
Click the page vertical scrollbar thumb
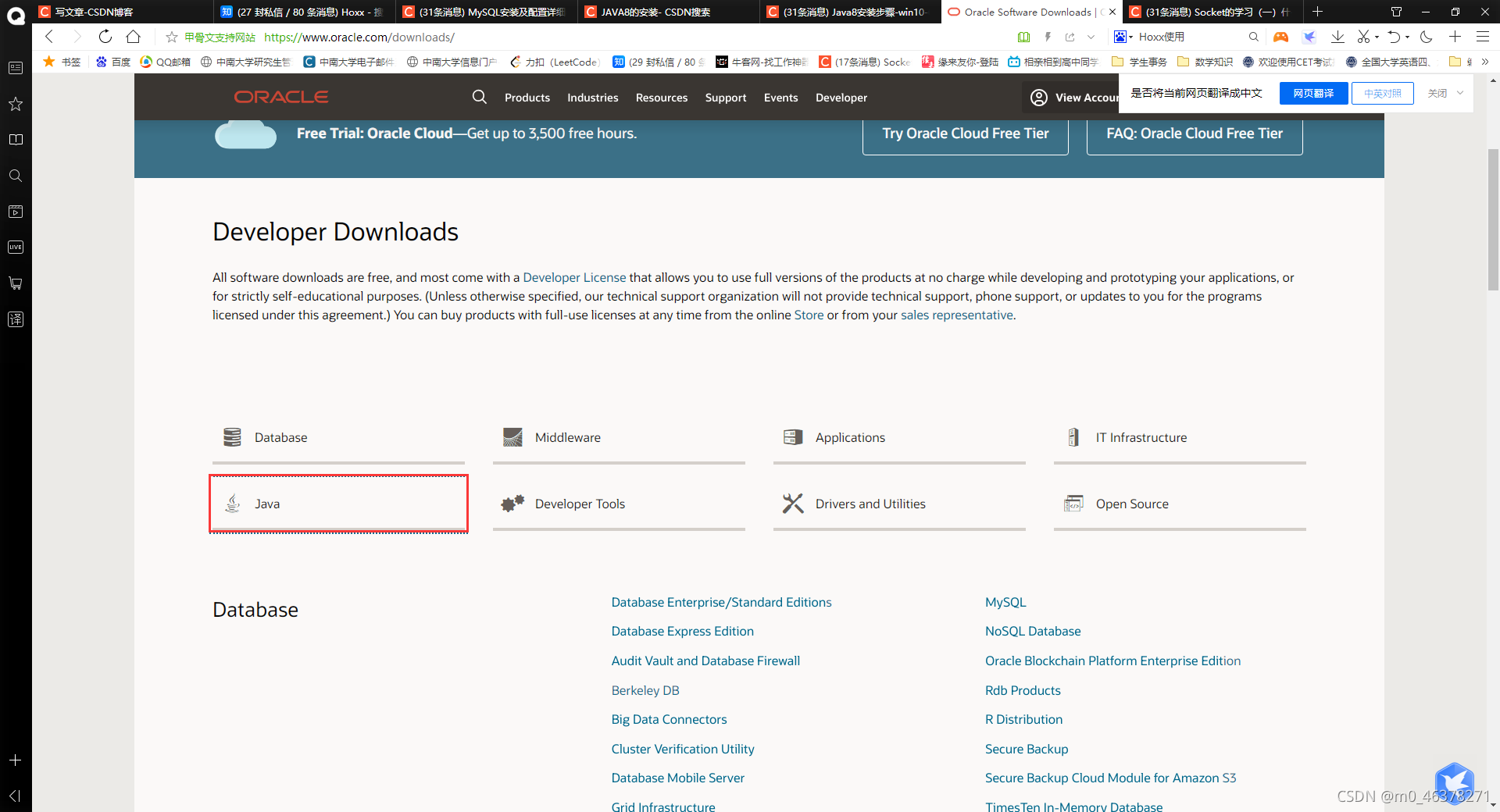click(x=1493, y=219)
